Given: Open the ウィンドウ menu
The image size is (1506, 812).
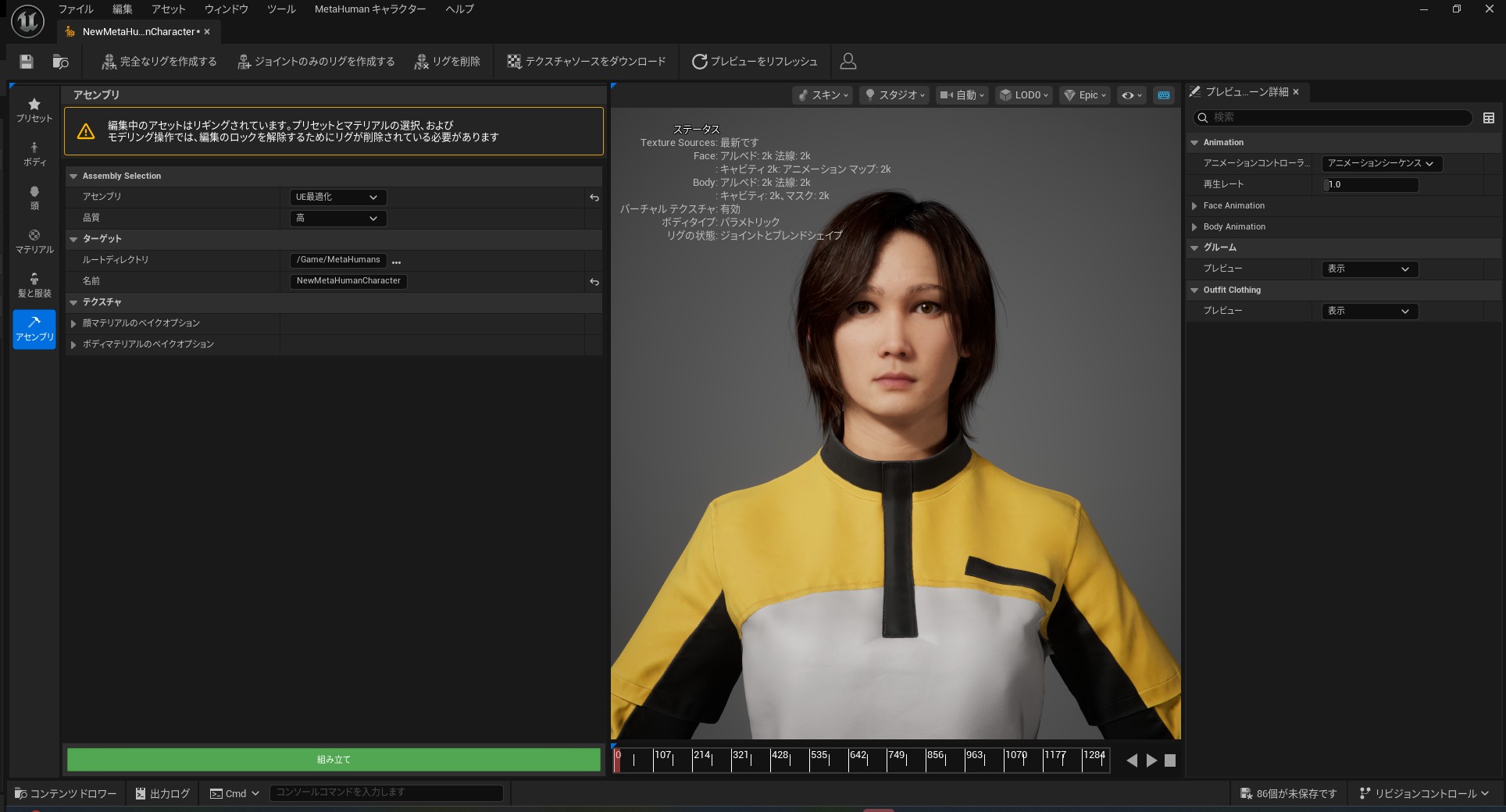Looking at the screenshot, I should (x=226, y=9).
